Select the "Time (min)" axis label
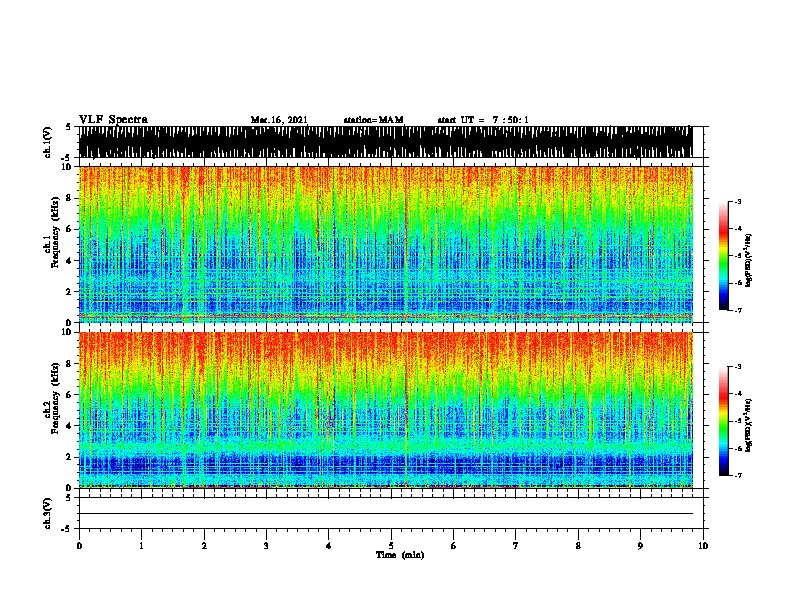The width and height of the screenshot is (792, 612). (x=400, y=555)
